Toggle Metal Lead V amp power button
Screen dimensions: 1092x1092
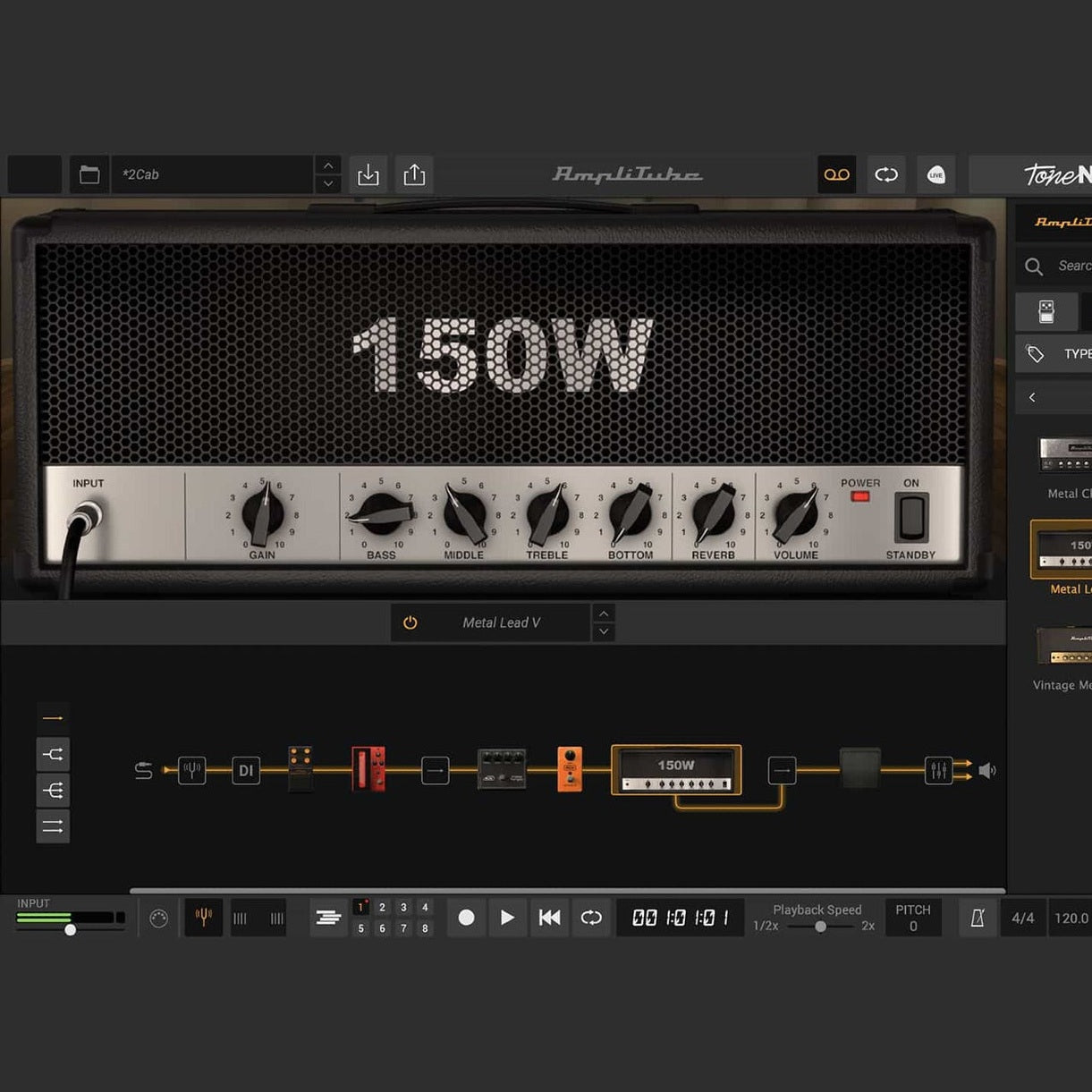tap(411, 622)
